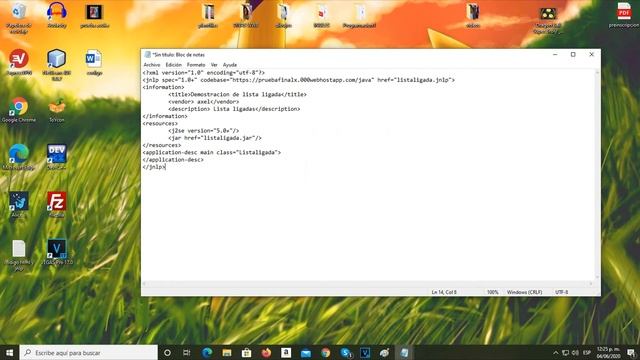The height and width of the screenshot is (360, 640).
Task: Expand hidden system tray icons
Action: tap(556, 353)
